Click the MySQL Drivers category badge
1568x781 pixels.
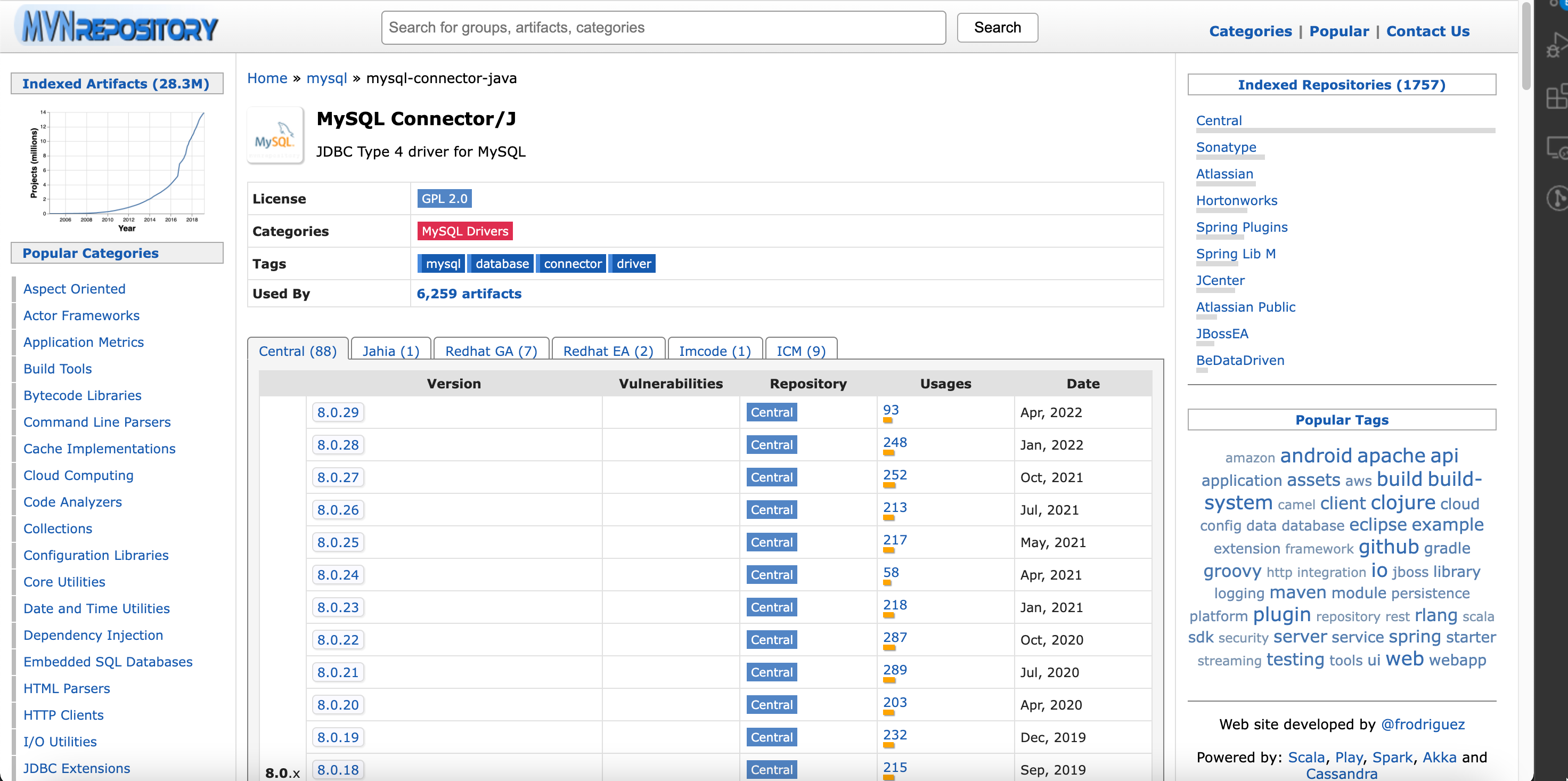coord(464,231)
